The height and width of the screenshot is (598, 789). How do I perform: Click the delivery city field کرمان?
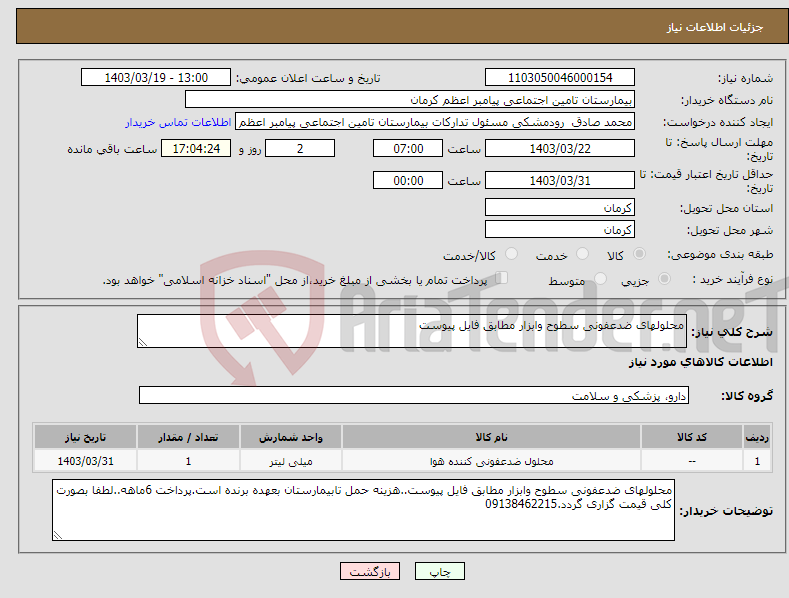(x=560, y=230)
